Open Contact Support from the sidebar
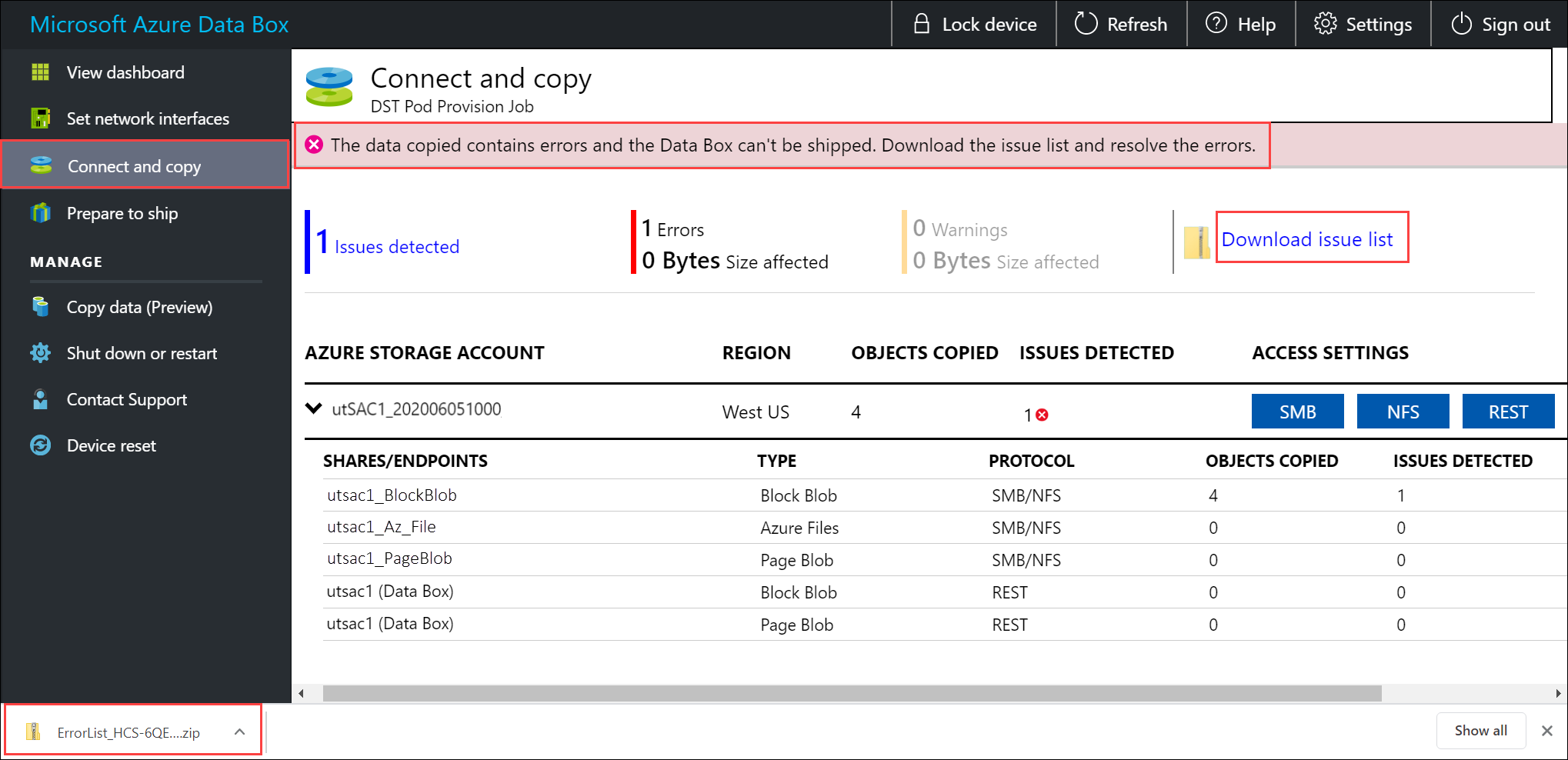1568x760 pixels. coord(126,399)
